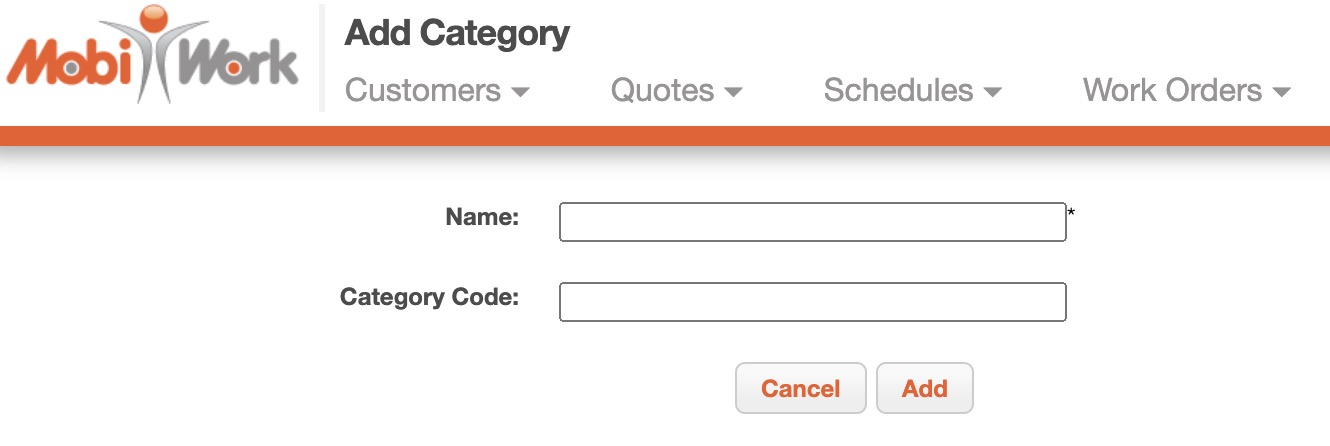Open the Customers menu
Screen dimensions: 1330x446
[423, 91]
